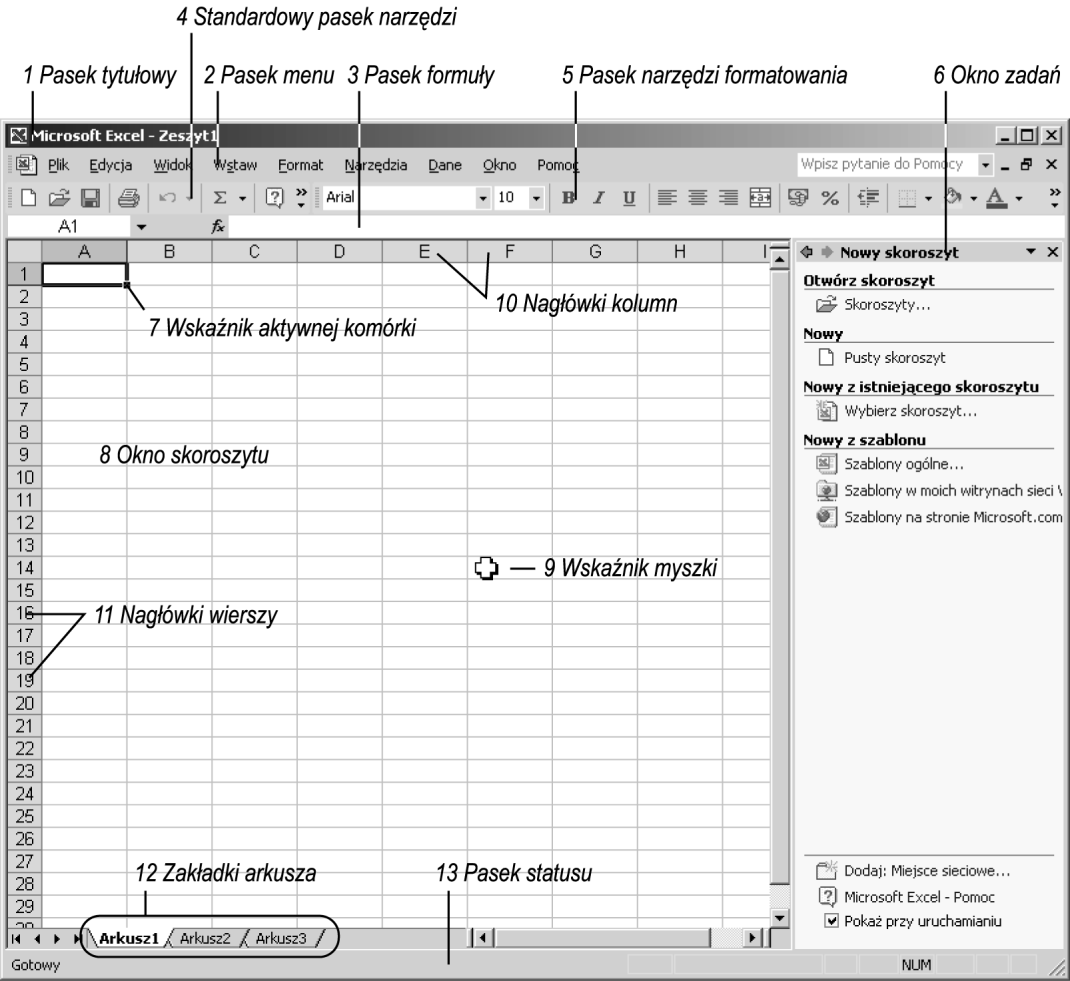Screen dimensions: 1070x981
Task: Click the horizontal scrollbar right arrow
Action: pyautogui.click(x=752, y=938)
